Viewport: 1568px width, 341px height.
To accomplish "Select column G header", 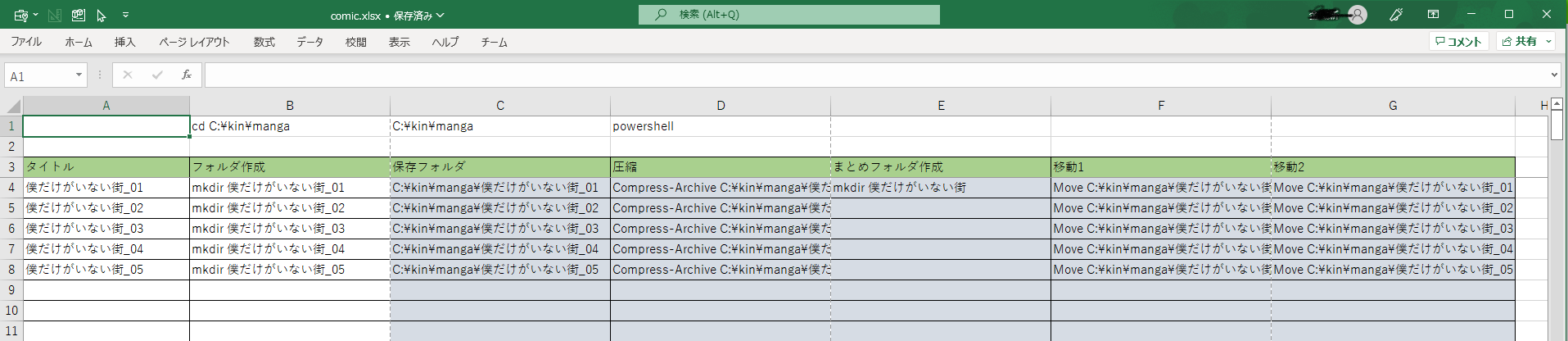I will [x=1393, y=106].
